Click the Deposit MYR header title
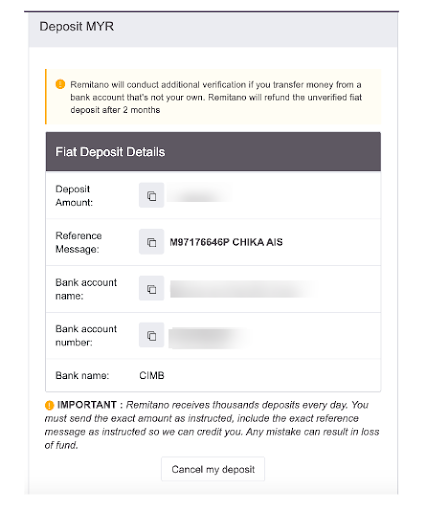The image size is (426, 512). tap(77, 26)
